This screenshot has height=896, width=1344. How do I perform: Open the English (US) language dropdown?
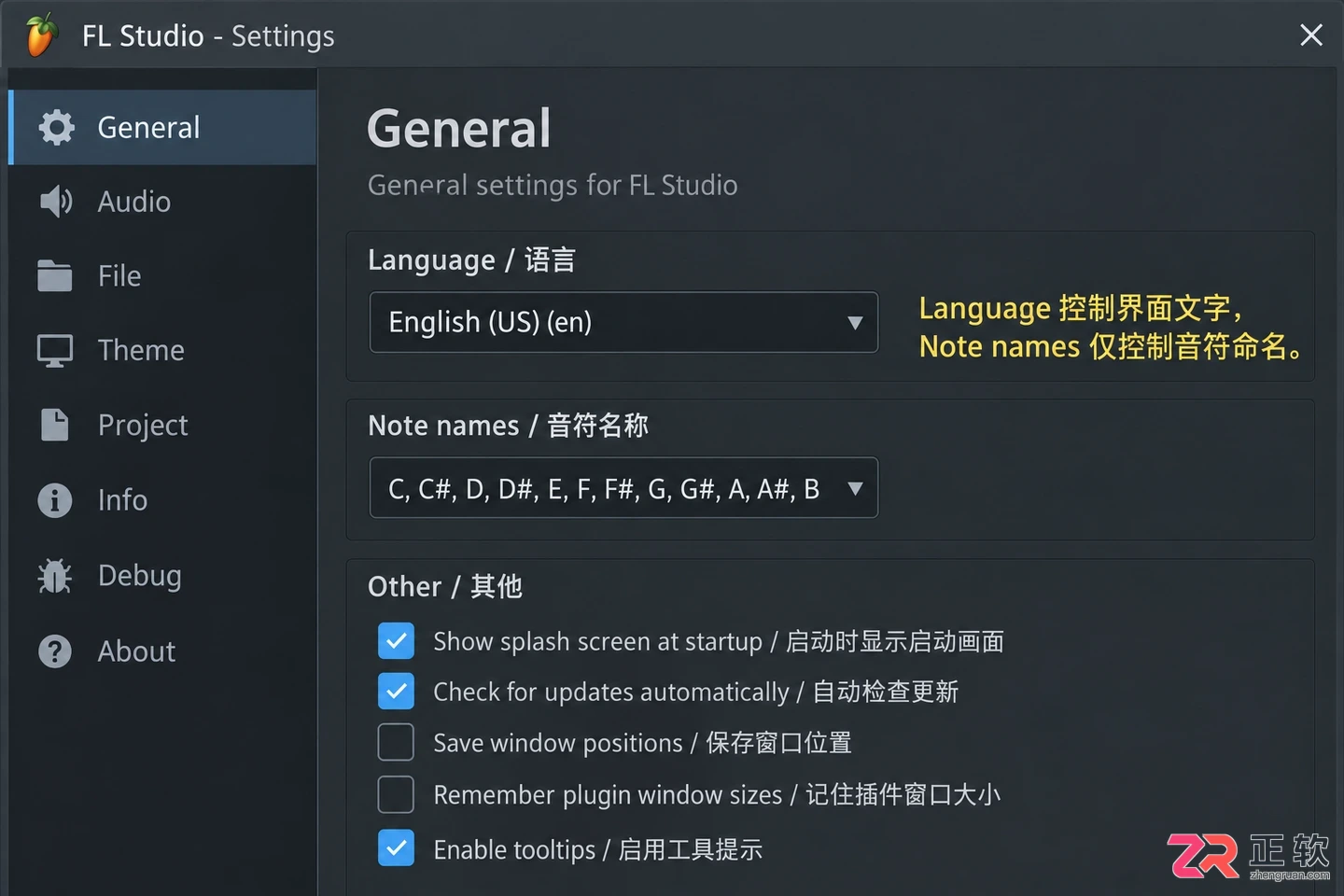coord(623,322)
